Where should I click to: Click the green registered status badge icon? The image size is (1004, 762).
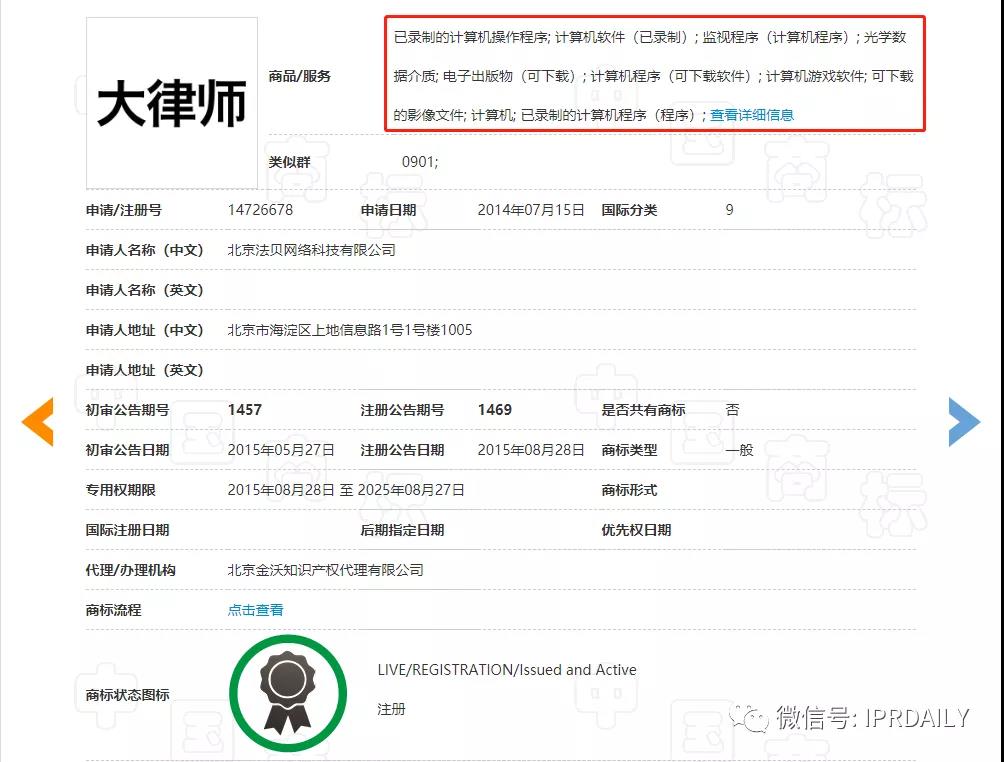(288, 693)
